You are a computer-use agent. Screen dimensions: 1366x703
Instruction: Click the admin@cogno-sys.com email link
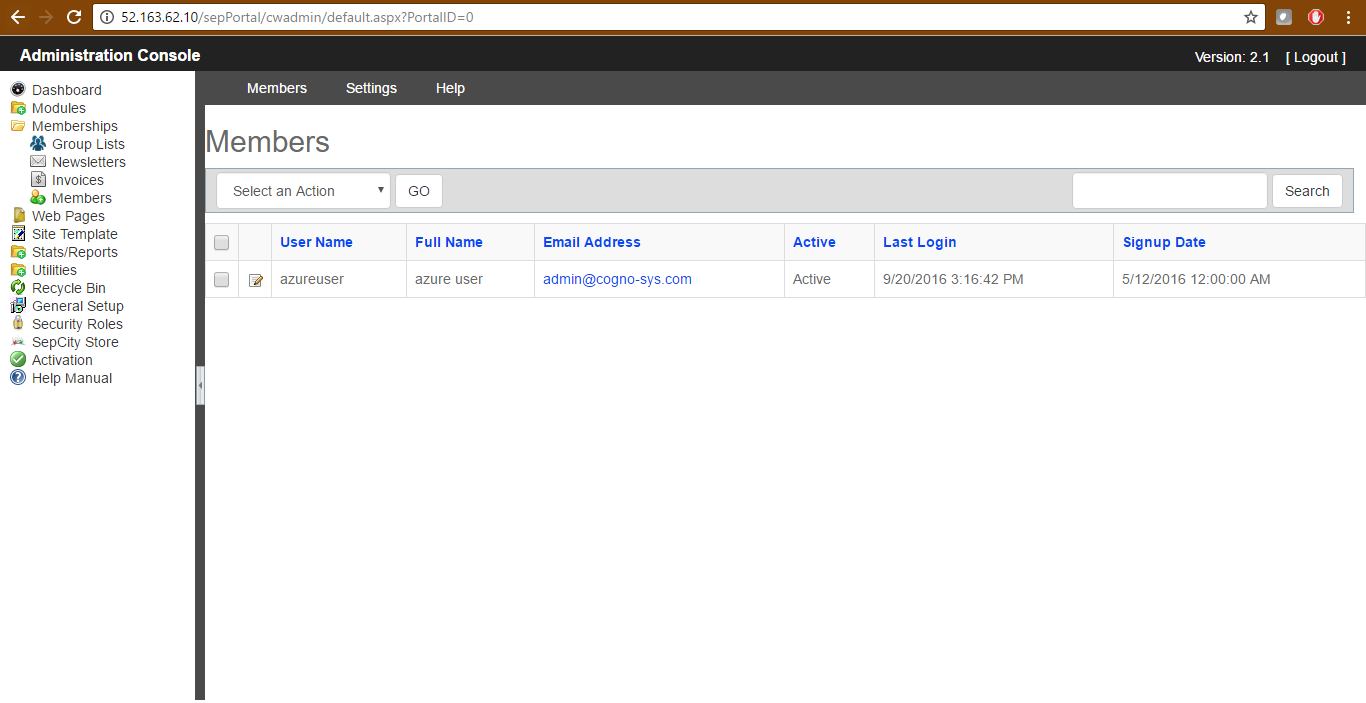[617, 279]
